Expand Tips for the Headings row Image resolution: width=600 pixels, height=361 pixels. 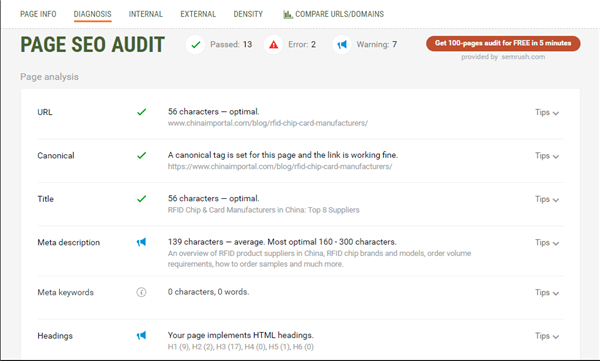547,336
